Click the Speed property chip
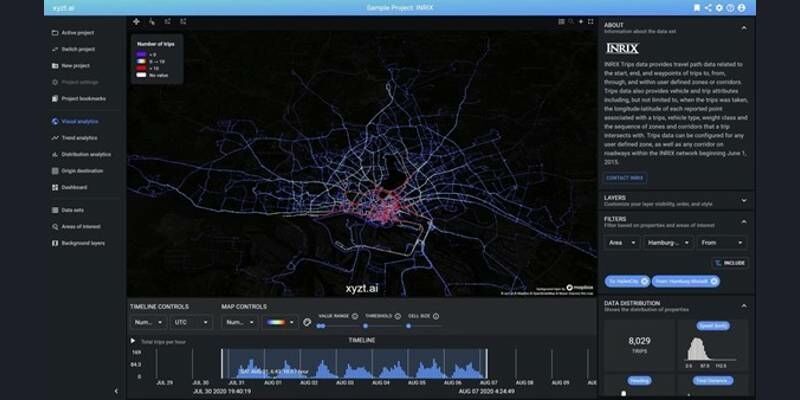The width and height of the screenshot is (800, 400). (x=713, y=326)
